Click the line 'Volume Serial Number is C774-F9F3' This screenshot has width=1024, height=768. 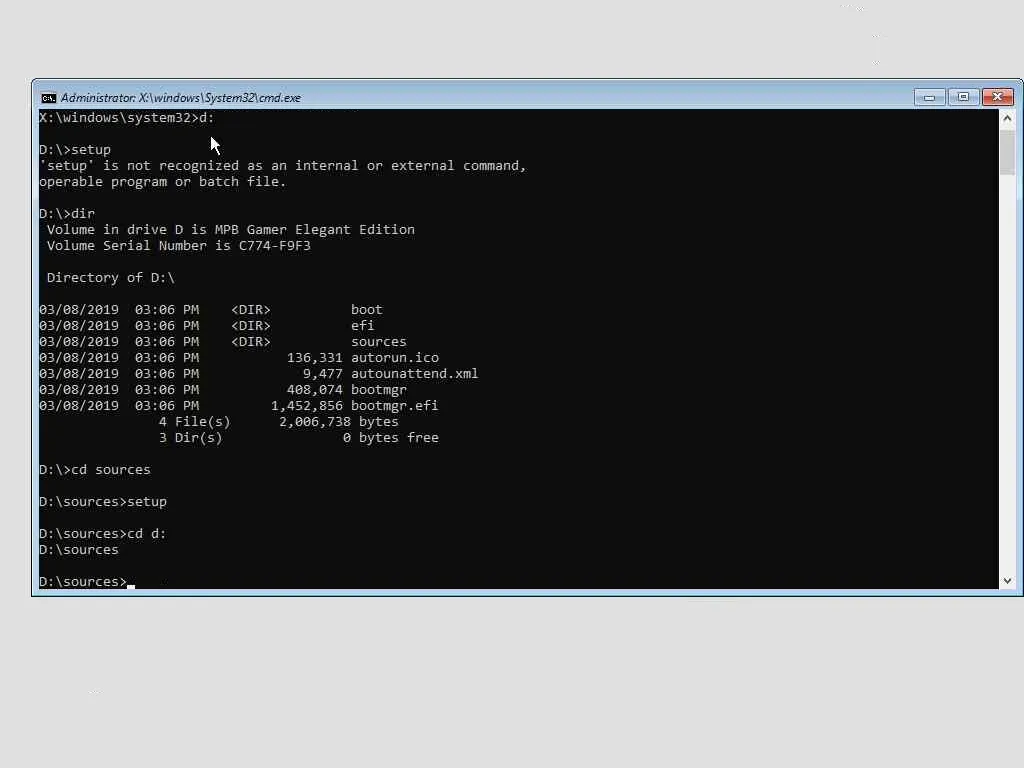point(178,246)
